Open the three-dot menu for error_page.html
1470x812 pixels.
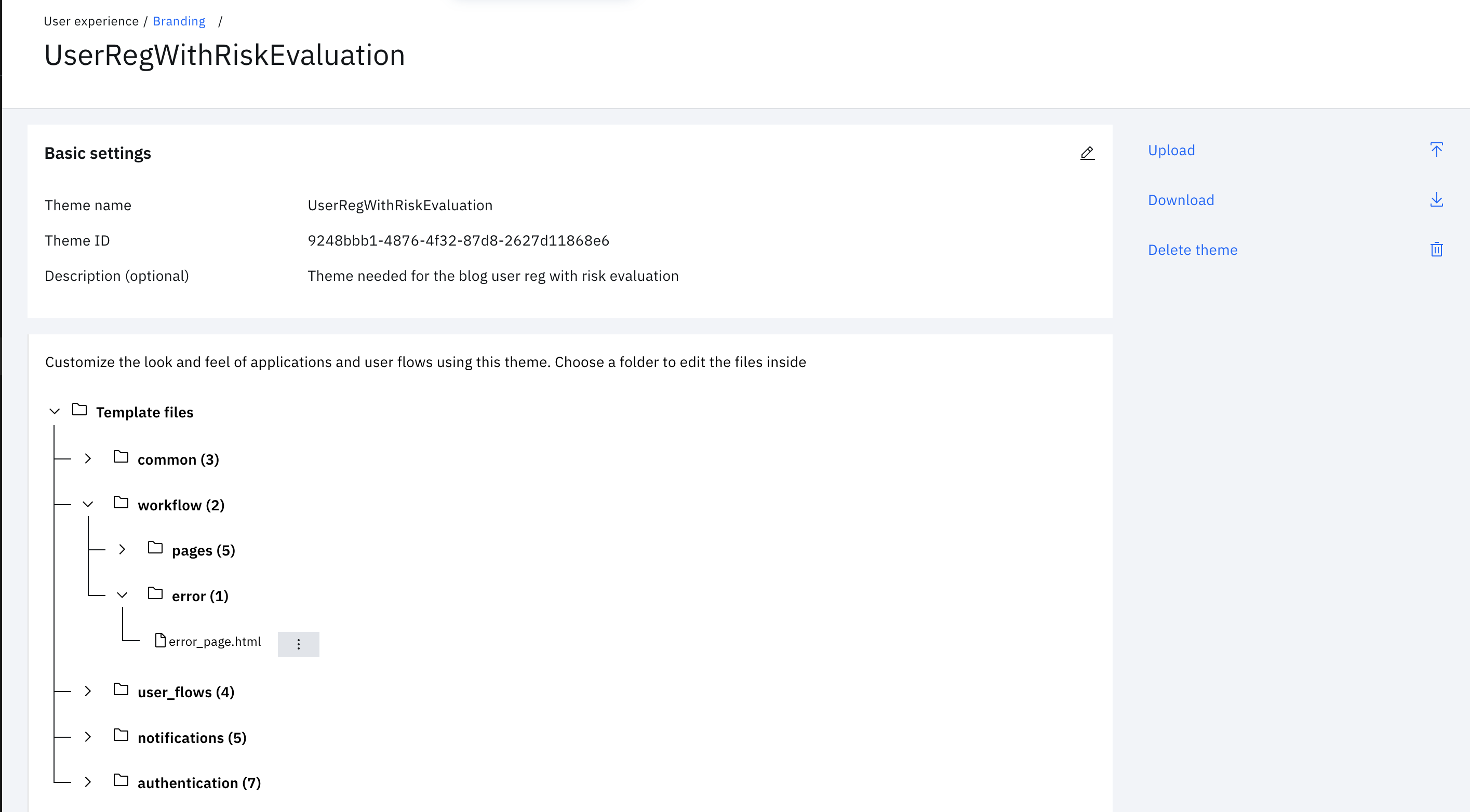pyautogui.click(x=299, y=644)
